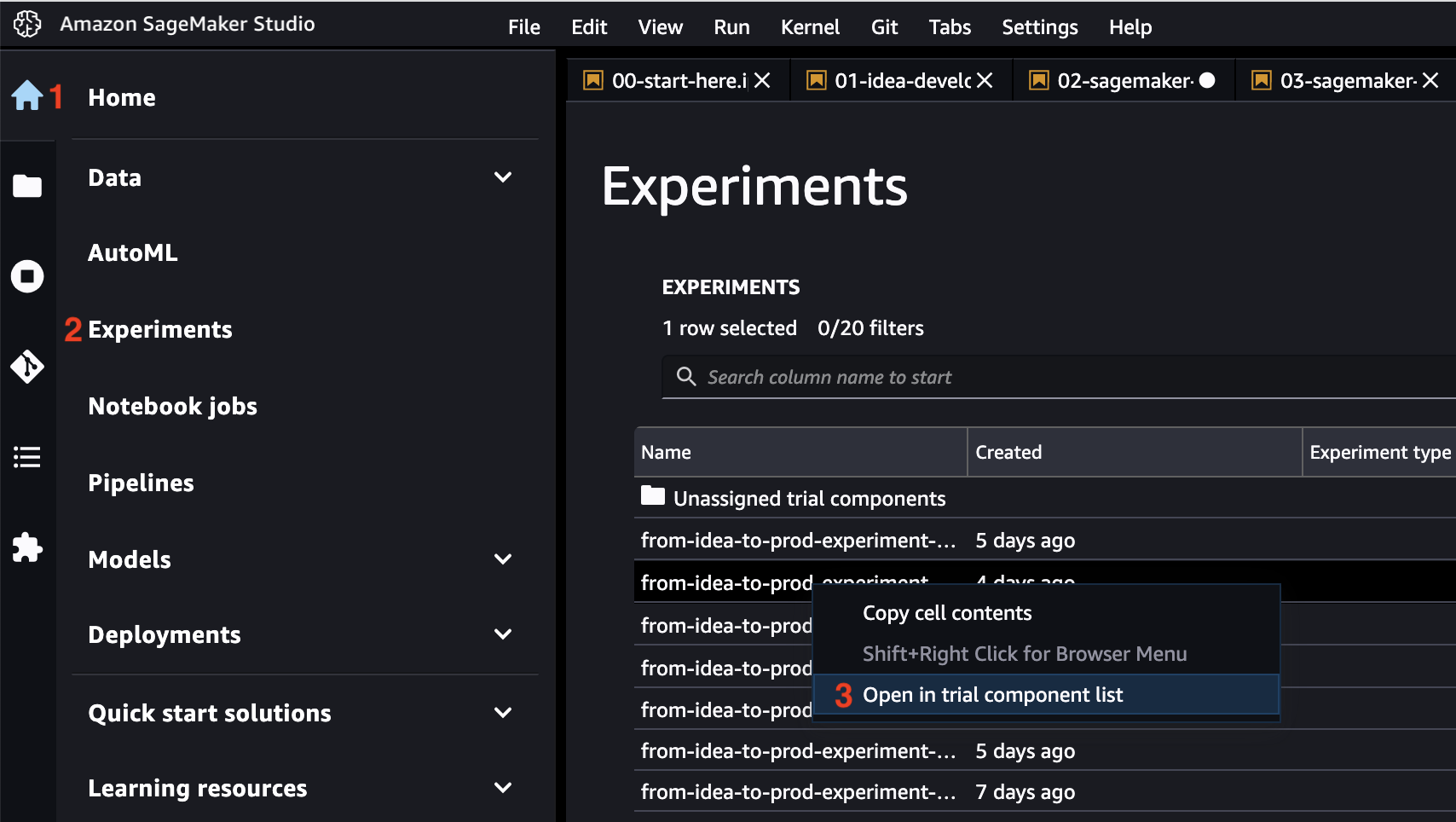Expand the Deployments section
1456x822 pixels.
(x=503, y=634)
